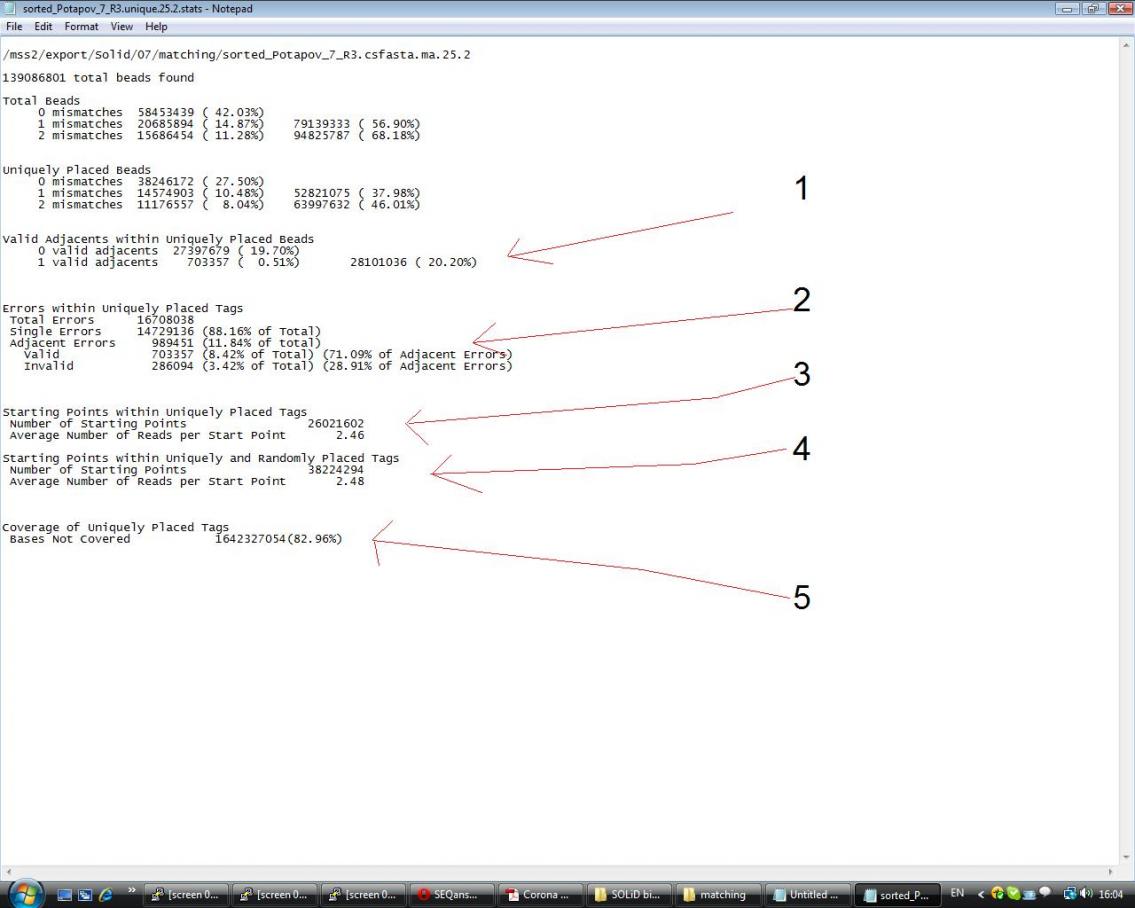The image size is (1135, 908).
Task: Open the File menu
Action: pos(14,27)
